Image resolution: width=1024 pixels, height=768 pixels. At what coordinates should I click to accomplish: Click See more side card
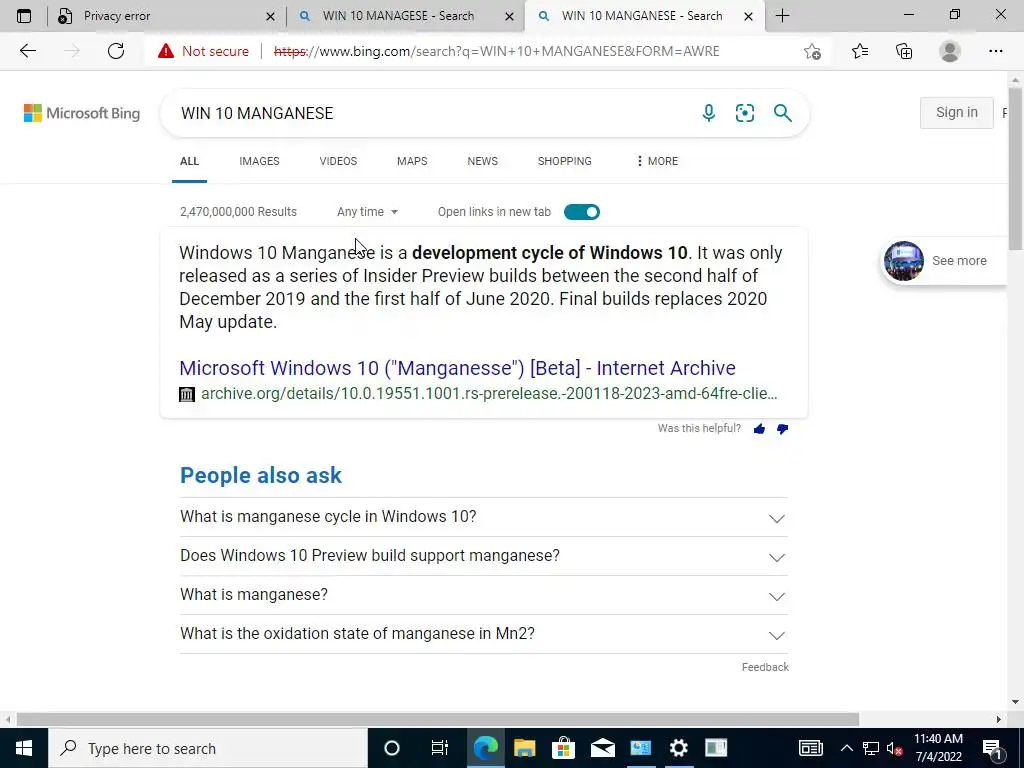pos(945,261)
